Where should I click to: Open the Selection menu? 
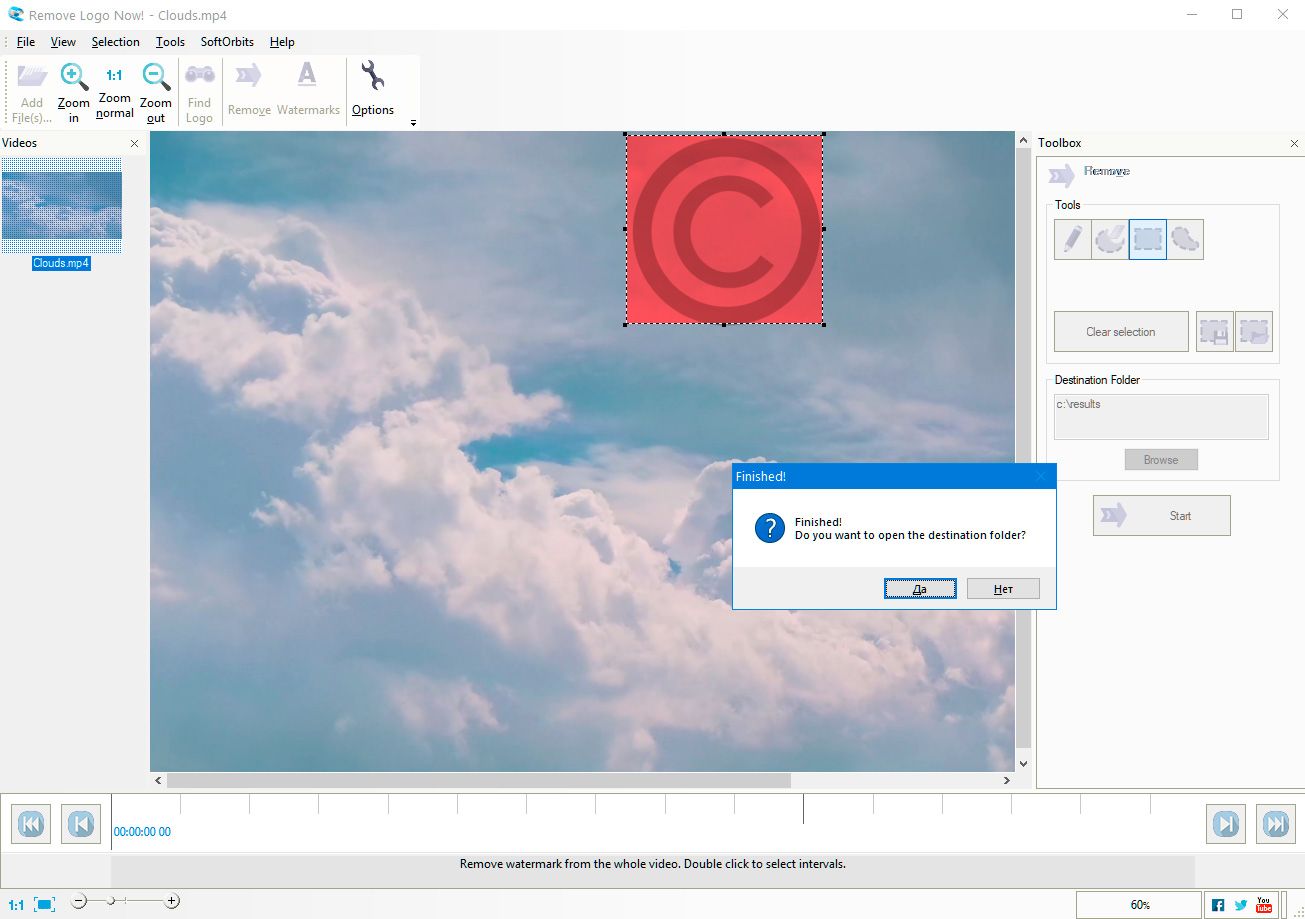[x=115, y=42]
